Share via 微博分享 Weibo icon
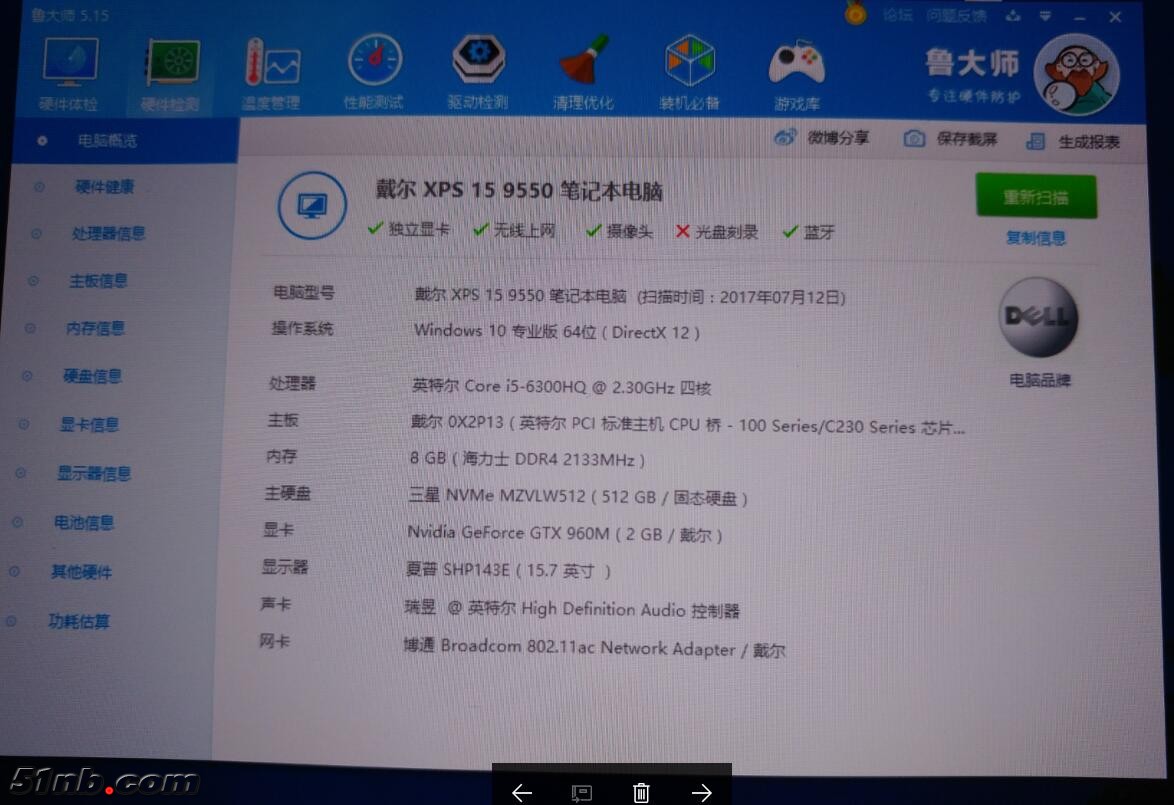The image size is (1174, 805). [785, 138]
